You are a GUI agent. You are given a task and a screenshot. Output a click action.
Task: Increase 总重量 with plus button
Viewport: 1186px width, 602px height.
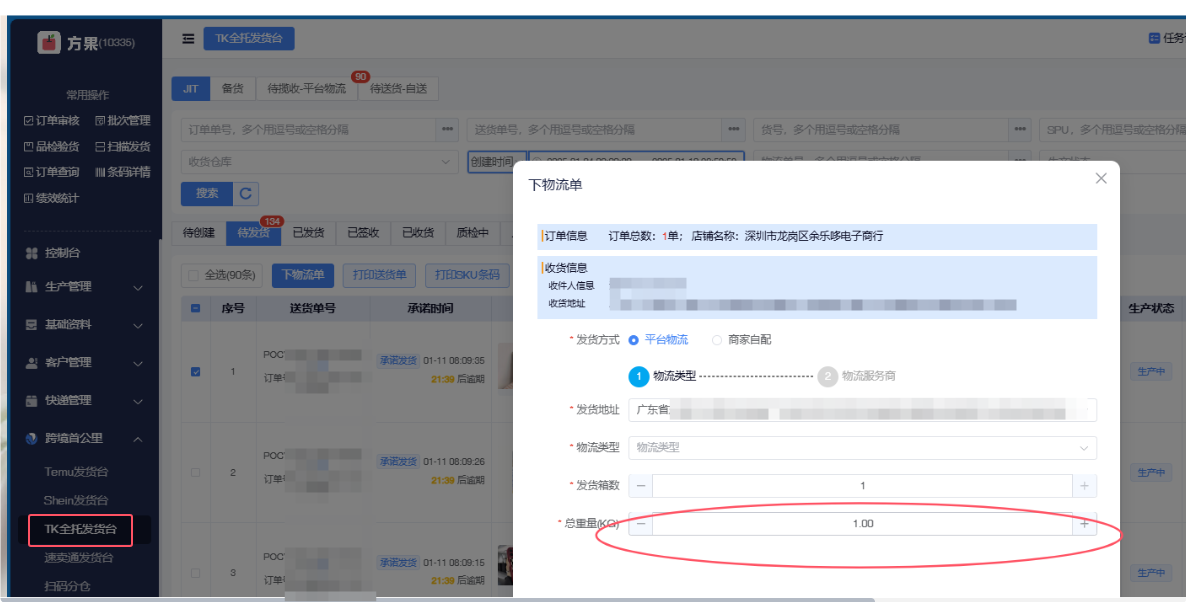[x=1084, y=523]
